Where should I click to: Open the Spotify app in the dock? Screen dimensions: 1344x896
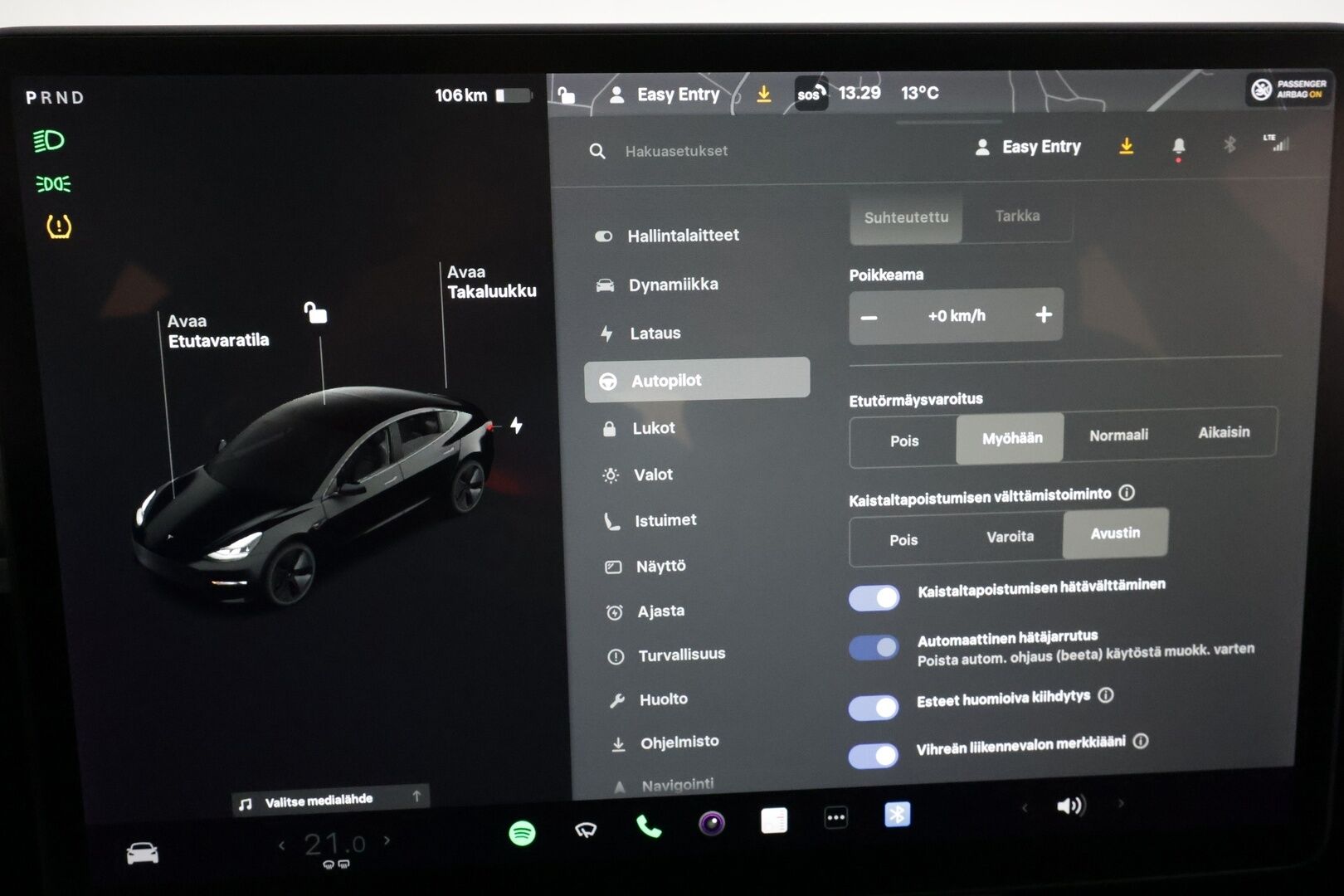[x=522, y=832]
